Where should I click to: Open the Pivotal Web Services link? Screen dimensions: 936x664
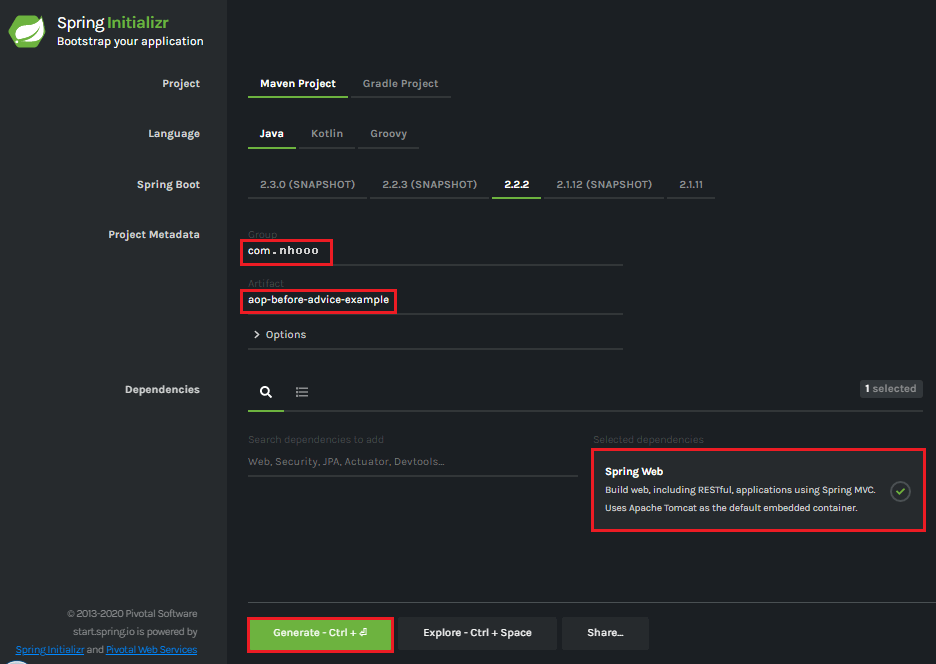pos(151,650)
